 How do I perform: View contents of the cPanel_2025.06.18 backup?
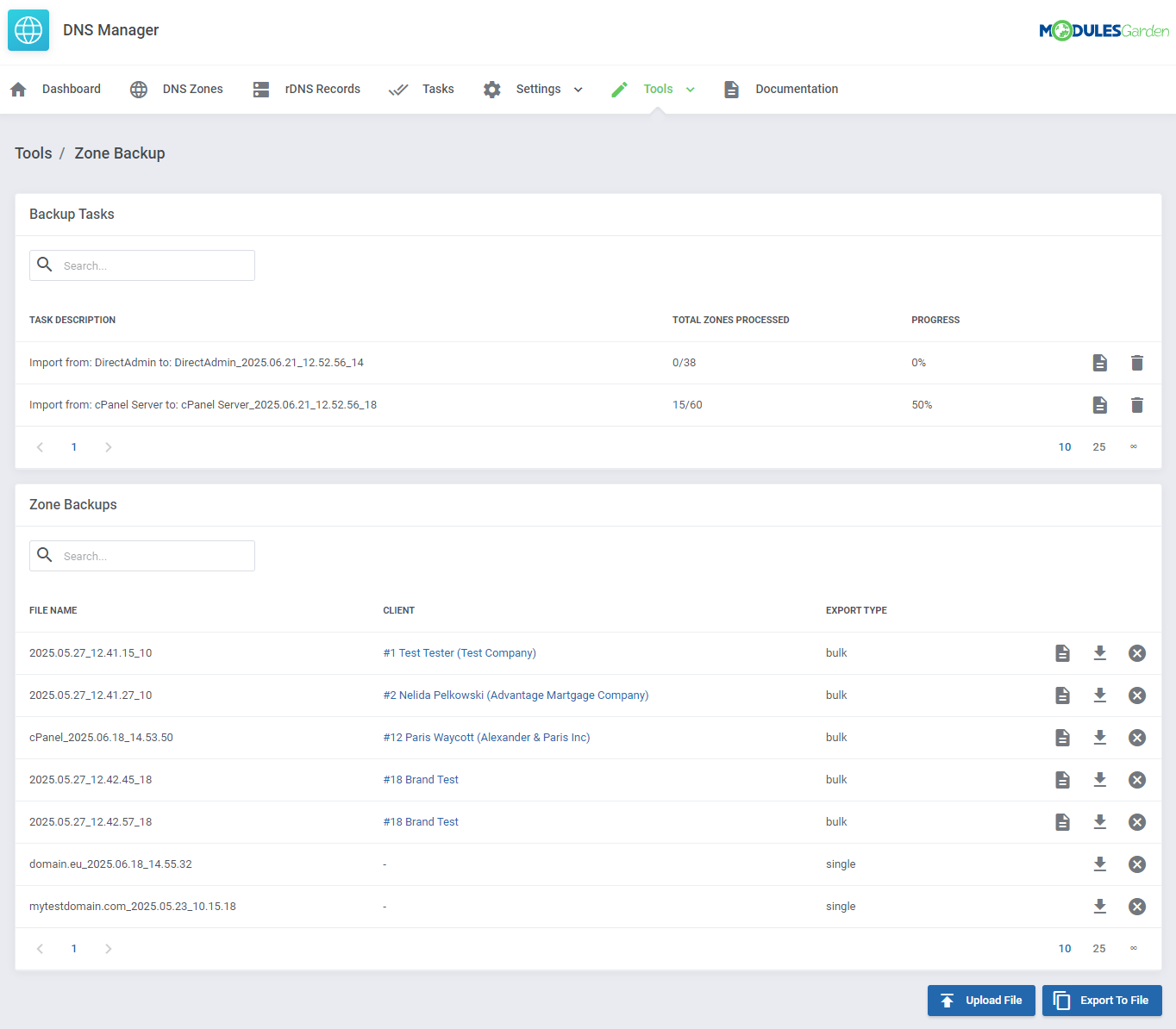click(1062, 737)
